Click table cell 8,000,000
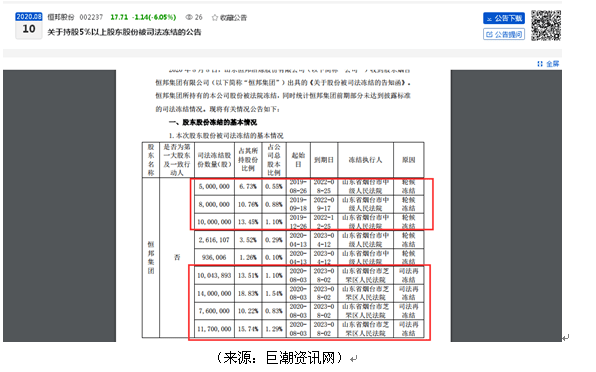This screenshot has height=372, width=596. click(x=214, y=204)
